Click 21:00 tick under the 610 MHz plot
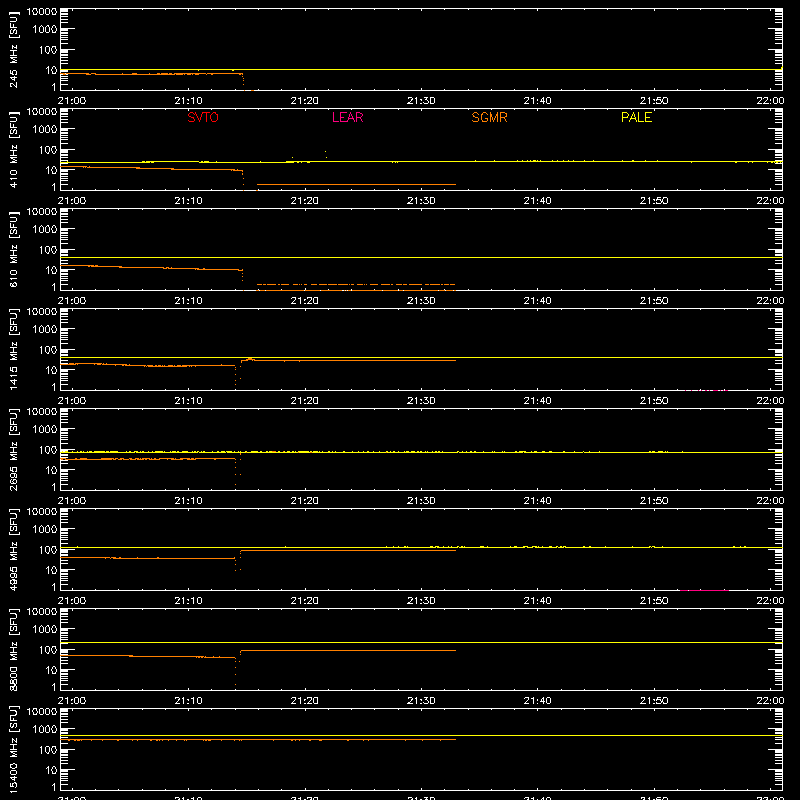This screenshot has height=800, width=800. (x=72, y=301)
